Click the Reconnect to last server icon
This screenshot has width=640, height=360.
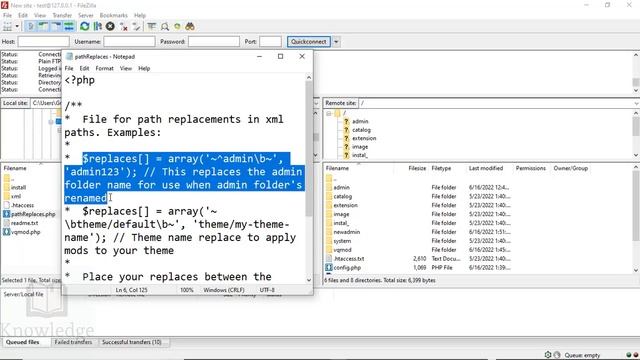coord(136,27)
